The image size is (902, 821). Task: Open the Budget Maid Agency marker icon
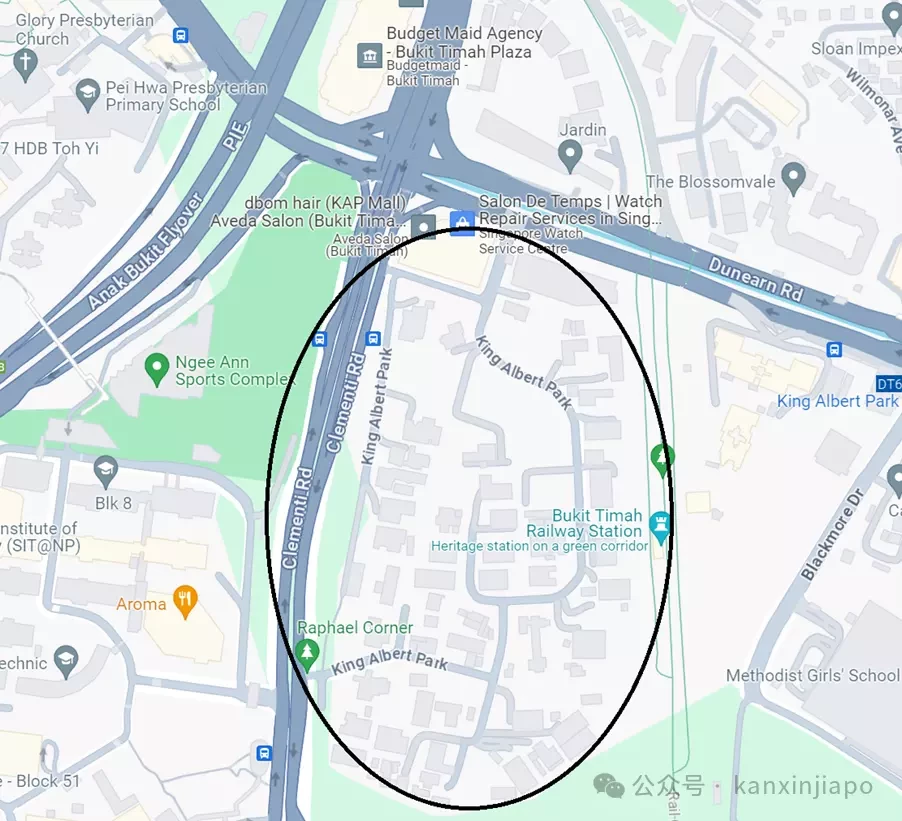click(369, 56)
